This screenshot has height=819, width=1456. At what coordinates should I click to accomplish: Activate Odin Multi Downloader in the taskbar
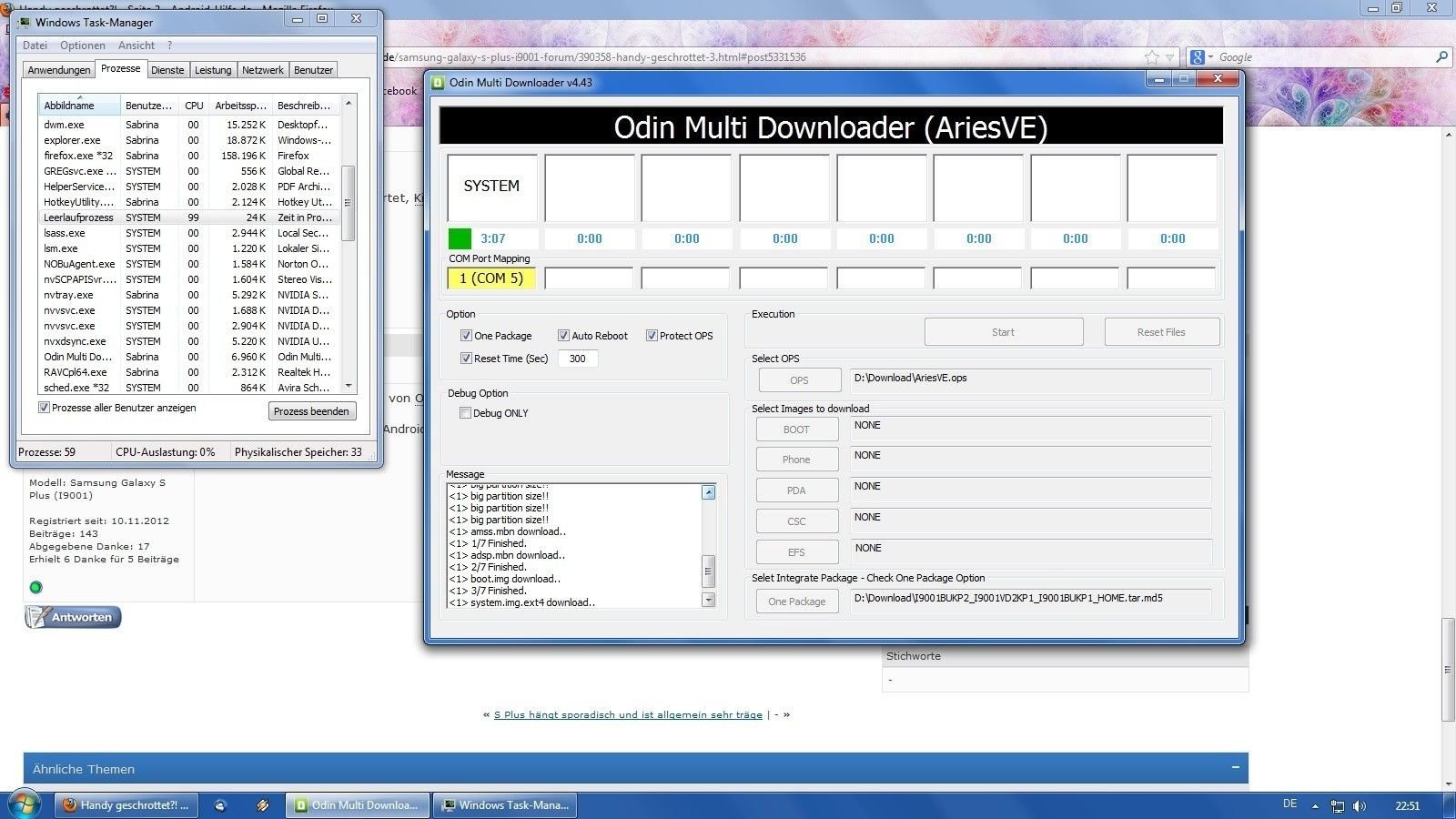coord(358,805)
